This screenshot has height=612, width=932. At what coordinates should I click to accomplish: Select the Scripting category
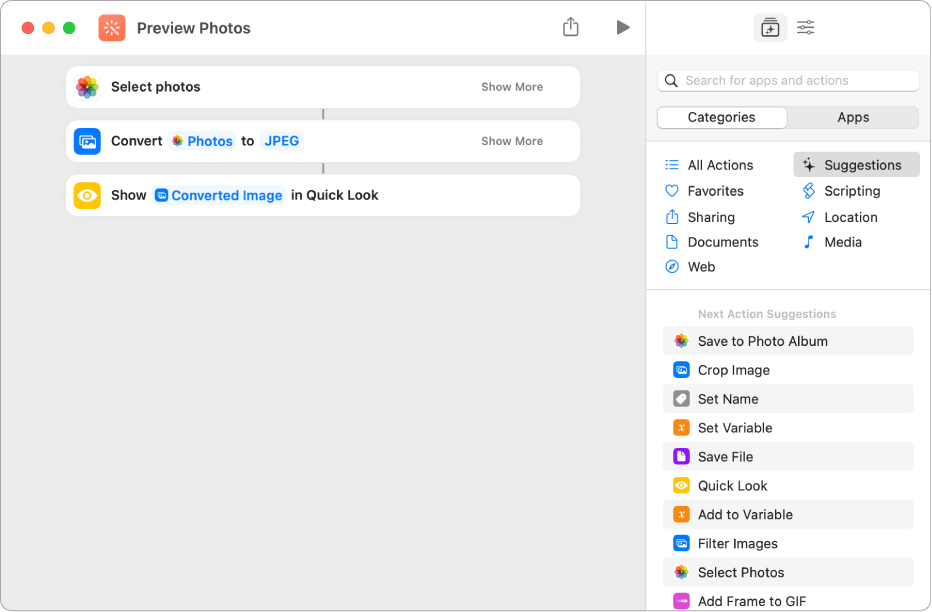[x=851, y=191]
